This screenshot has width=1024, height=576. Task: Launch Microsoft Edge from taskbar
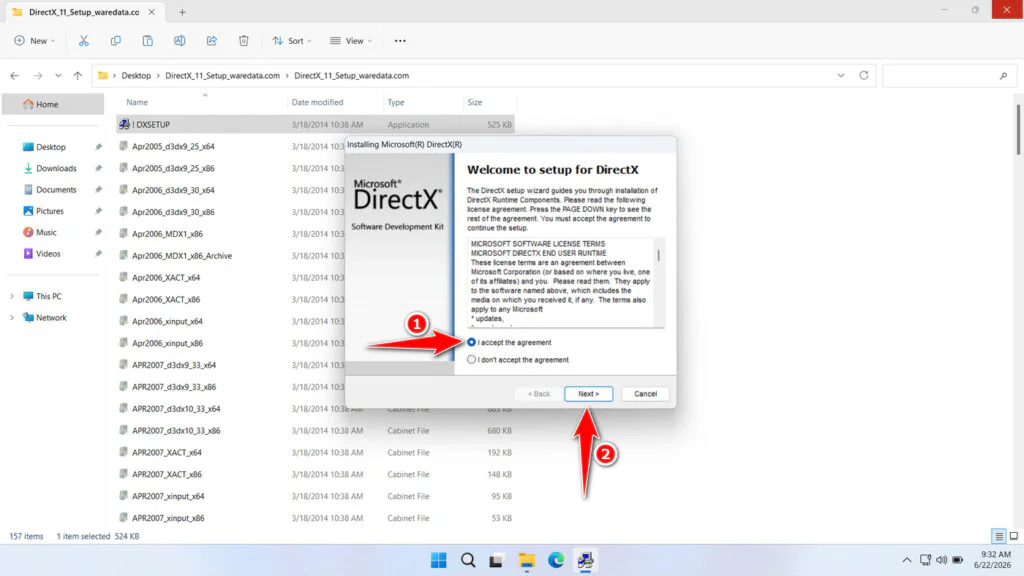[x=556, y=560]
